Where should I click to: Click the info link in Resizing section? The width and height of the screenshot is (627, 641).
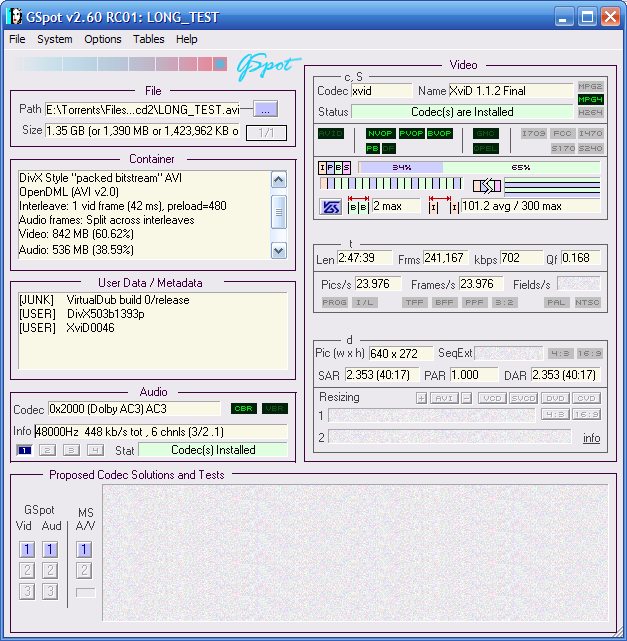click(591, 438)
